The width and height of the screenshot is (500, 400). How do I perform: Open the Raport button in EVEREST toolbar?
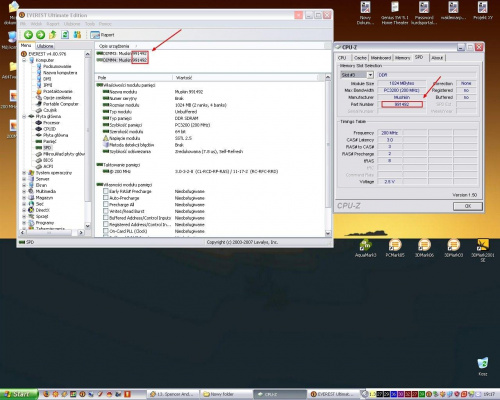[102, 35]
